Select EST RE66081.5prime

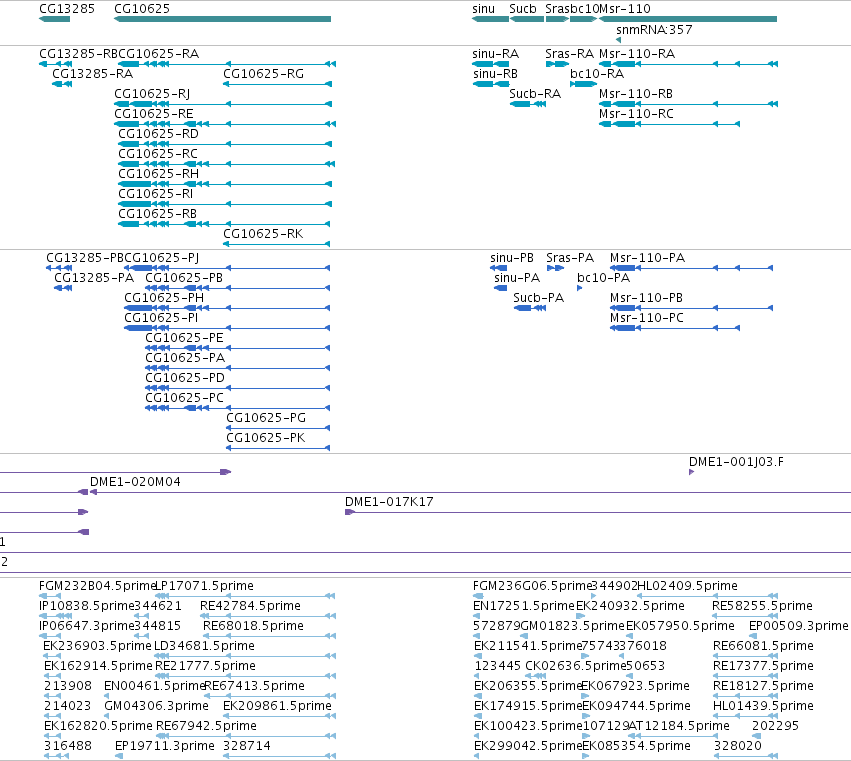pyautogui.click(x=745, y=656)
